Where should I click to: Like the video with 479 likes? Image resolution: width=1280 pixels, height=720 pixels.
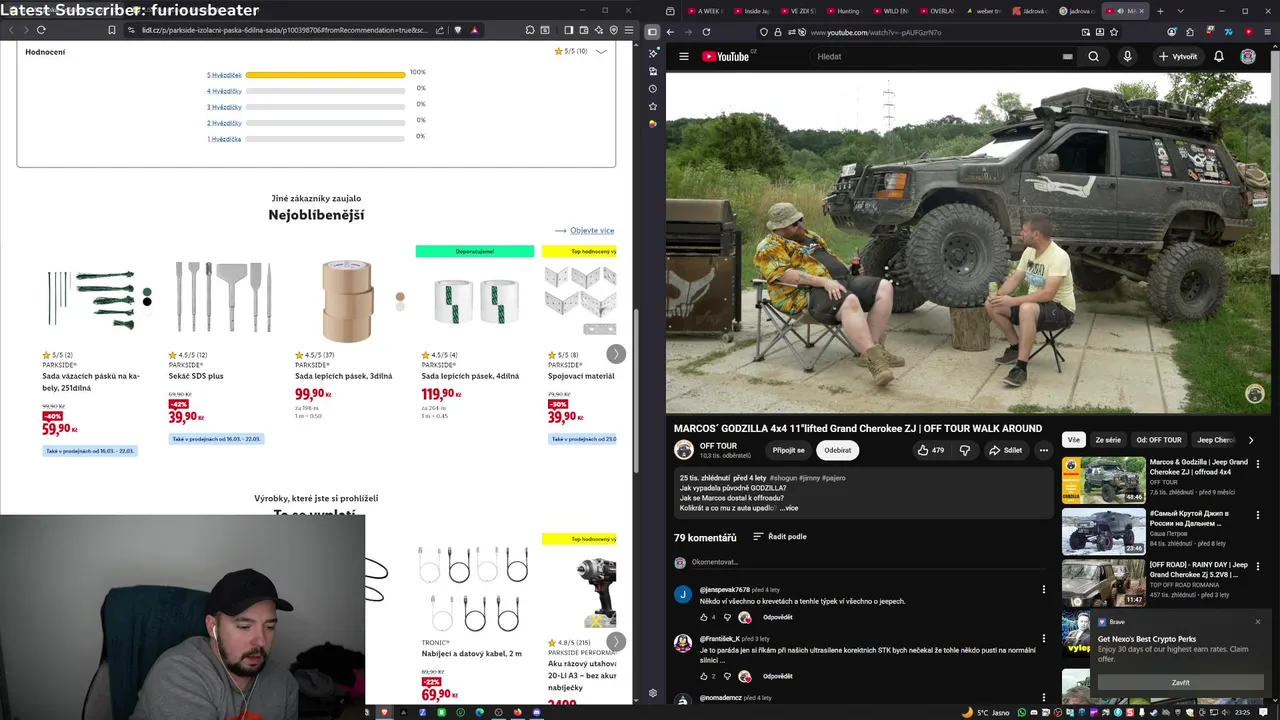pyautogui.click(x=930, y=450)
